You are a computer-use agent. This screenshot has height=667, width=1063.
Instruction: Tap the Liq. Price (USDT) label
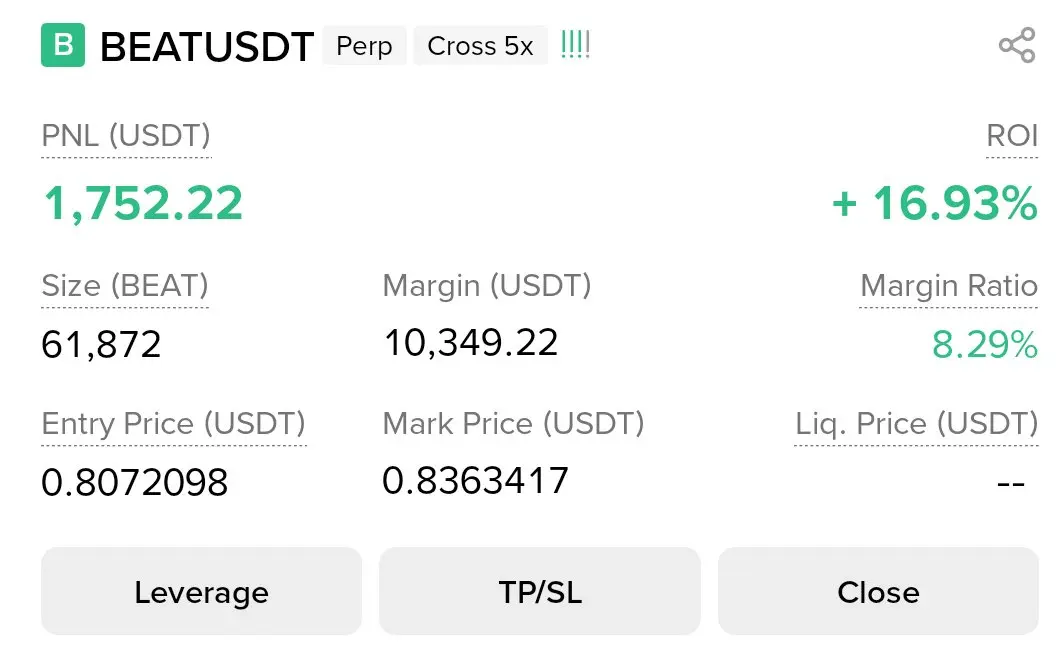pos(916,424)
